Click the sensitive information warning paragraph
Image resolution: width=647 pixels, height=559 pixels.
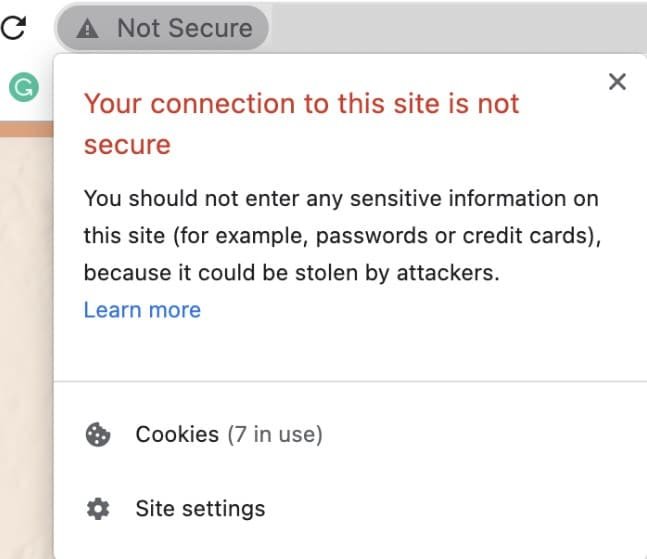click(340, 235)
